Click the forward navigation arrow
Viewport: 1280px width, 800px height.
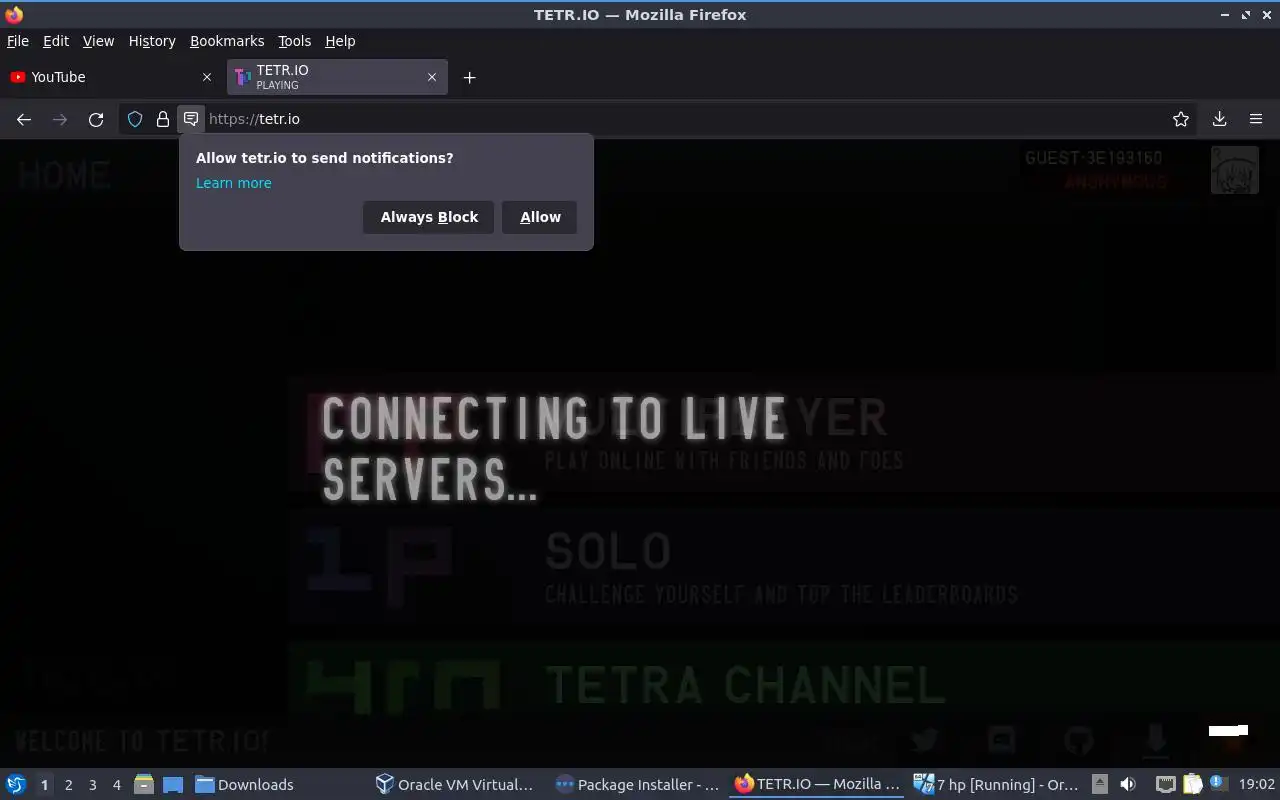[x=60, y=119]
